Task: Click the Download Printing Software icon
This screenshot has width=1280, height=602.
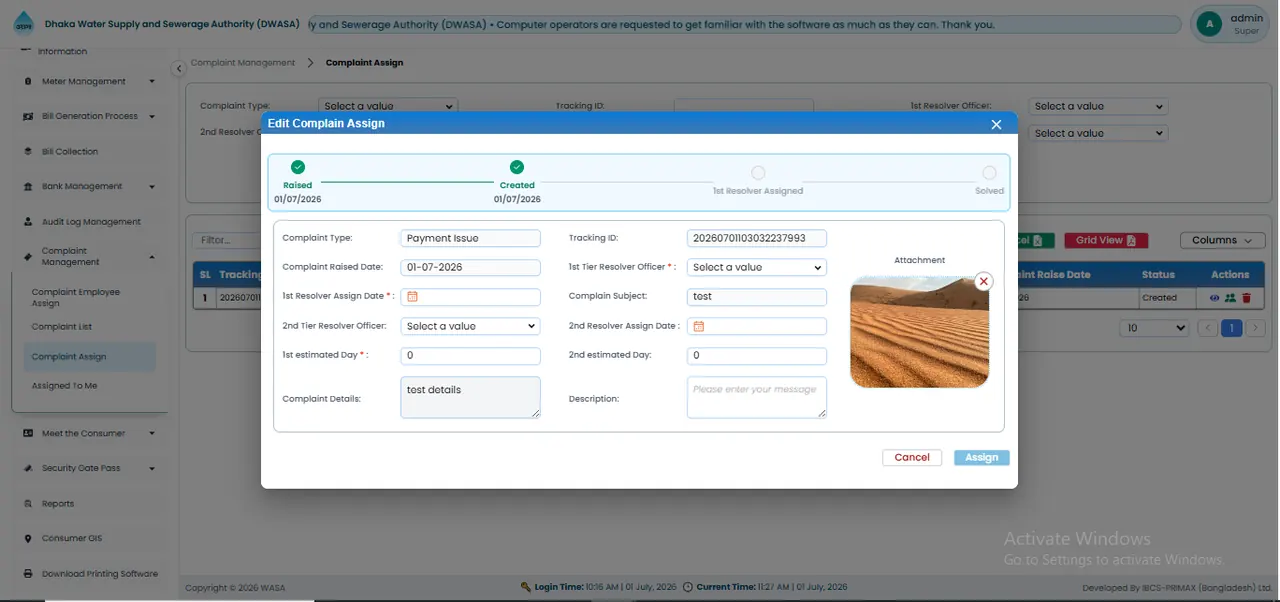Action: 28,574
